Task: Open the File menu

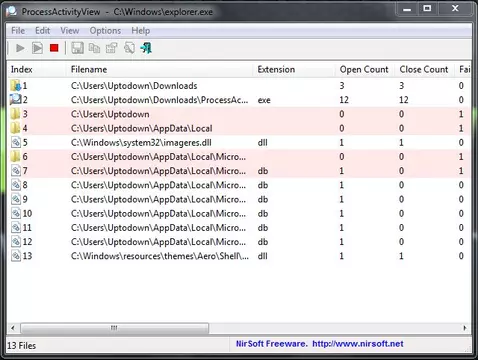Action: 18,31
